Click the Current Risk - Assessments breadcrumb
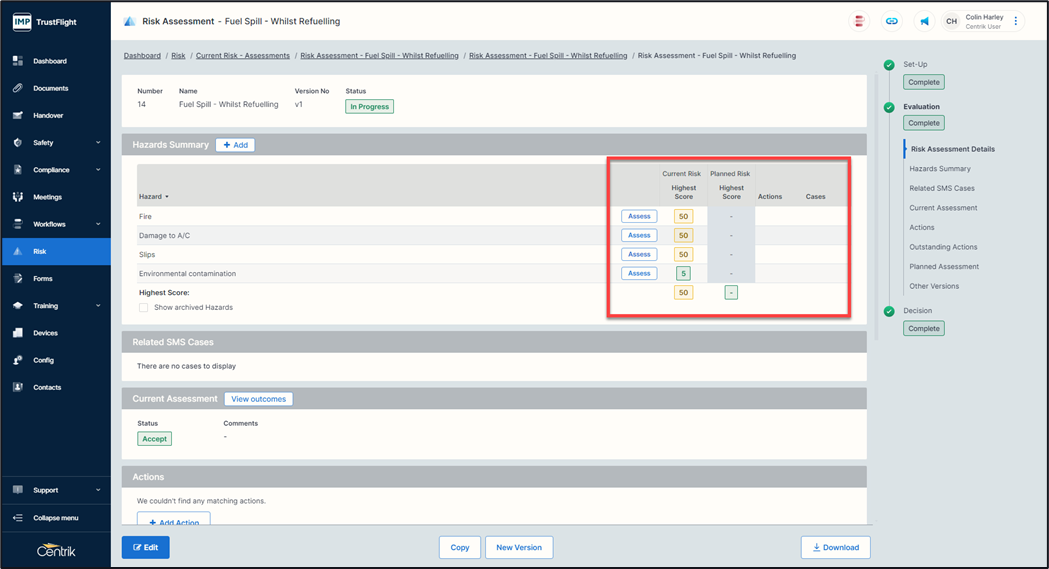This screenshot has height=569, width=1049. [243, 56]
